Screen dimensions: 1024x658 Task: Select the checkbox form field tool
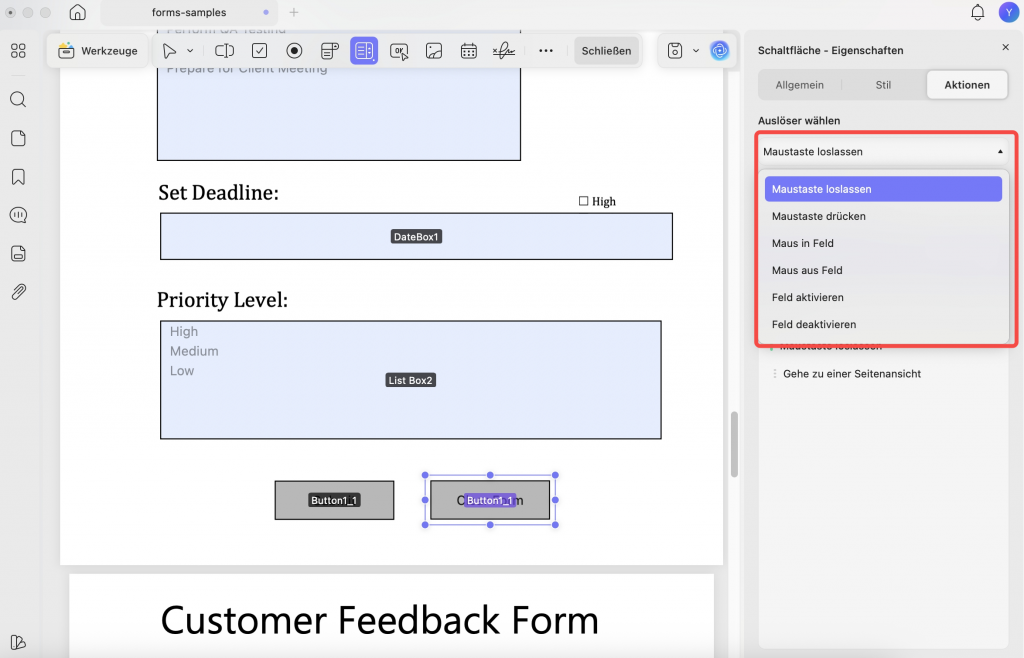tap(259, 51)
